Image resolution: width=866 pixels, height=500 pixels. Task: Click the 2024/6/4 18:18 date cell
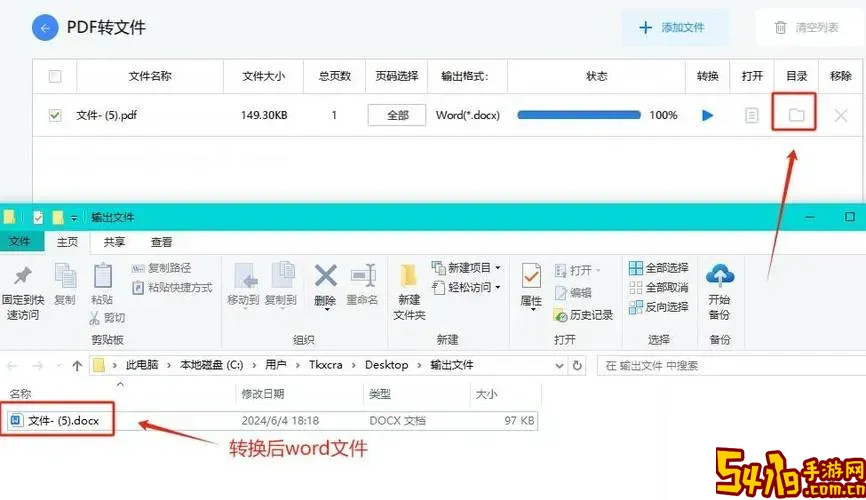point(280,420)
